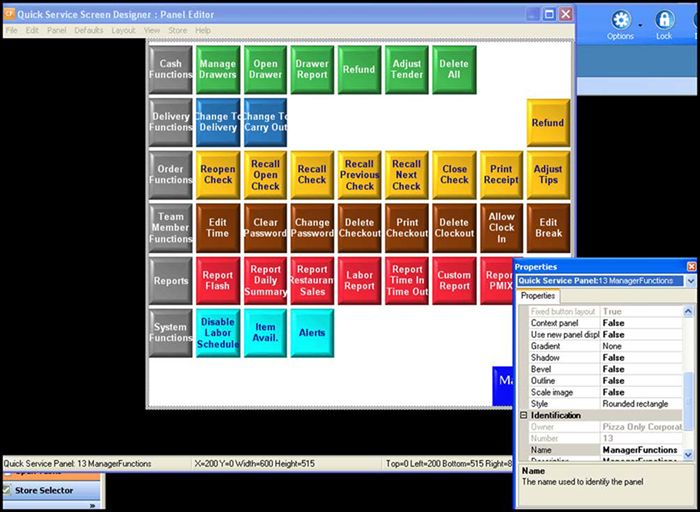Click the Edit Break button
Viewport: 700px width, 512px height.
coord(548,228)
